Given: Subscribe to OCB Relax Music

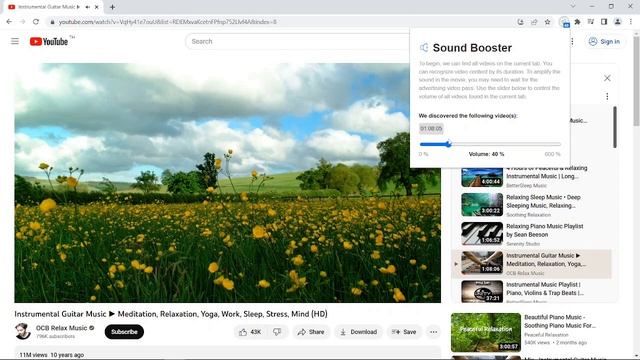Looking at the screenshot, I should pyautogui.click(x=124, y=332).
